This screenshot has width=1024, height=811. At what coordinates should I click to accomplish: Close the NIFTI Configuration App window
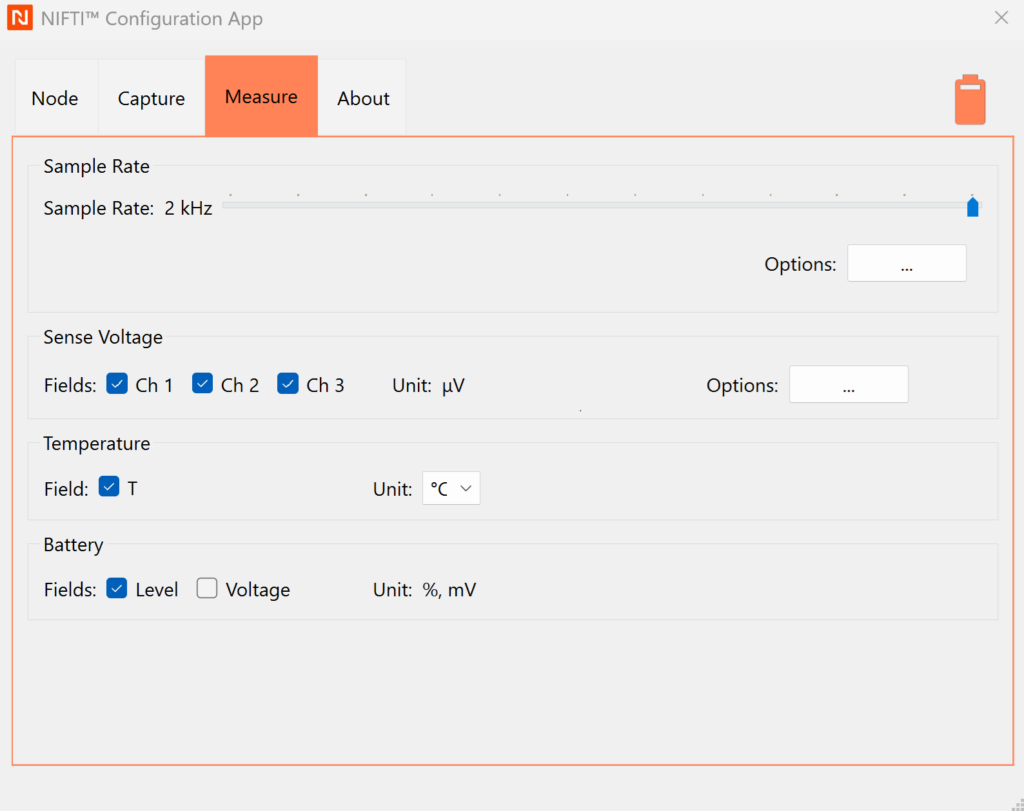(1000, 18)
